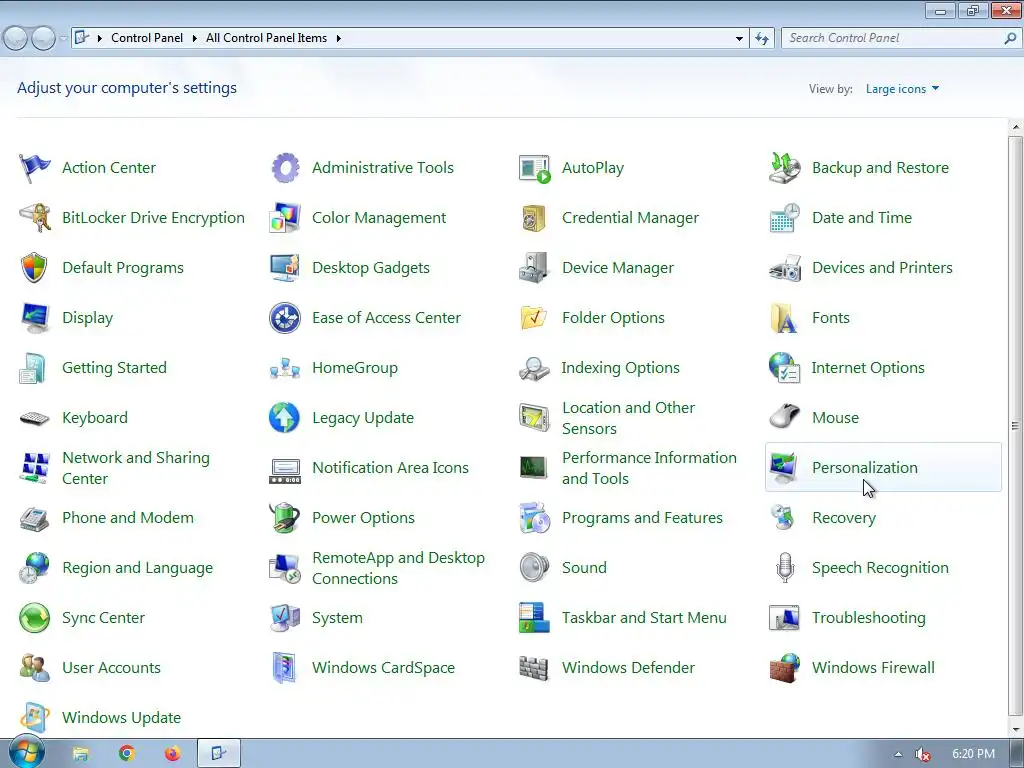This screenshot has height=768, width=1024.
Task: Click the Windows Update icon
Action: pos(34,718)
